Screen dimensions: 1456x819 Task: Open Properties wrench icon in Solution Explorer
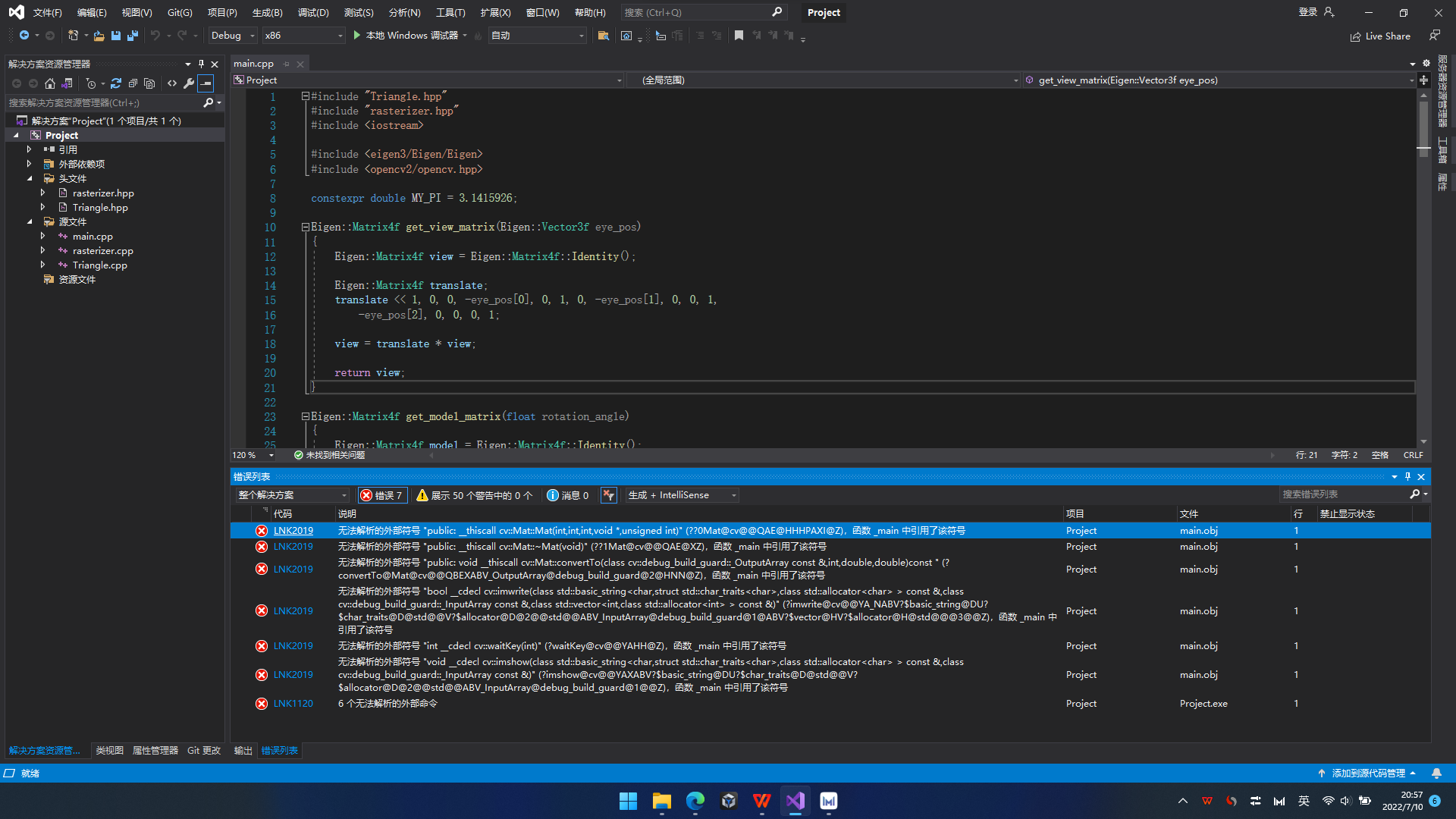coord(189,83)
